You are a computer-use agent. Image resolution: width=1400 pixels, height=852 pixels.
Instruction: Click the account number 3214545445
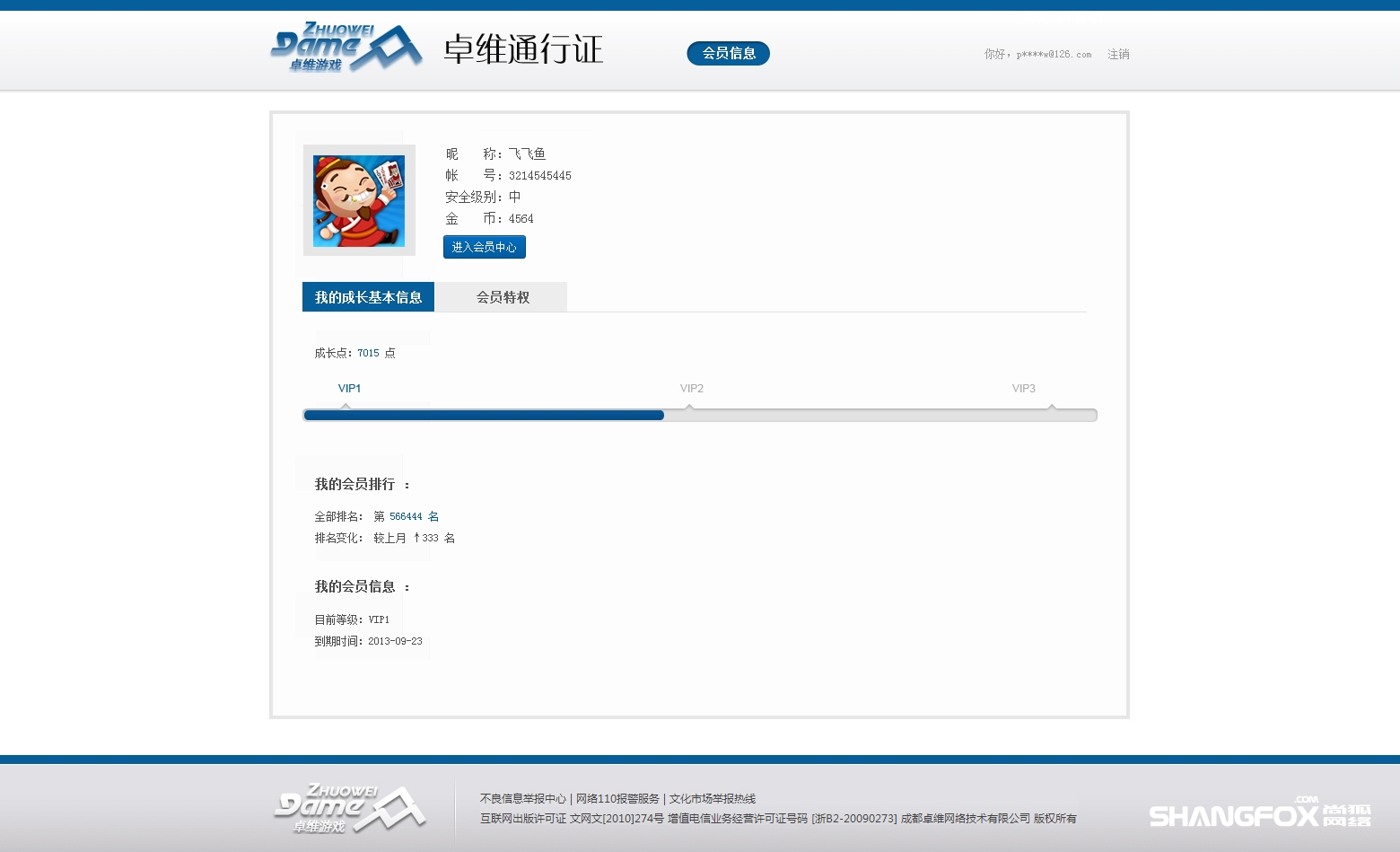coord(540,175)
